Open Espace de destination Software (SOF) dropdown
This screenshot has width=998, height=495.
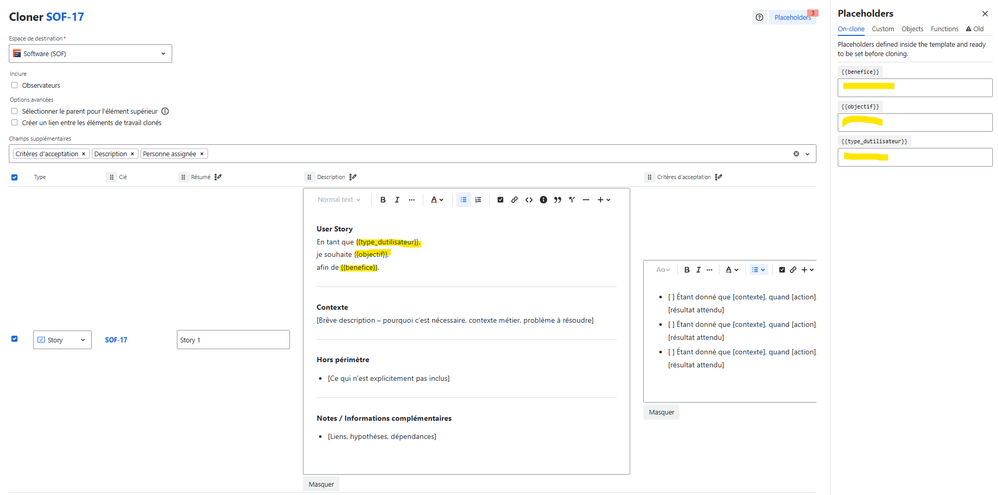click(90, 53)
